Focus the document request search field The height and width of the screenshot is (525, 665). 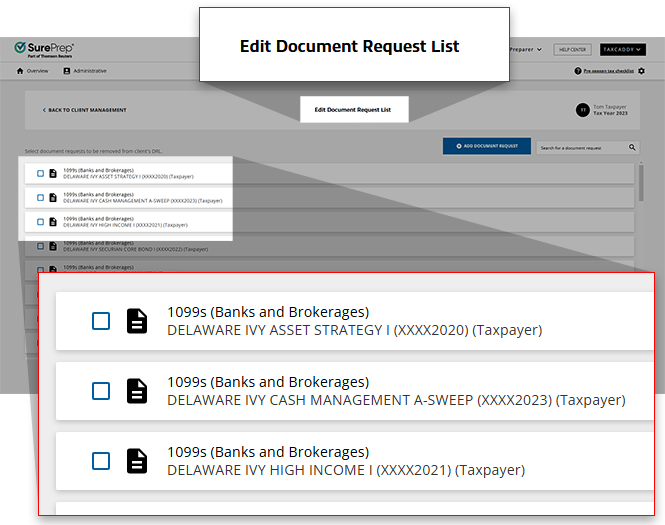click(588, 148)
